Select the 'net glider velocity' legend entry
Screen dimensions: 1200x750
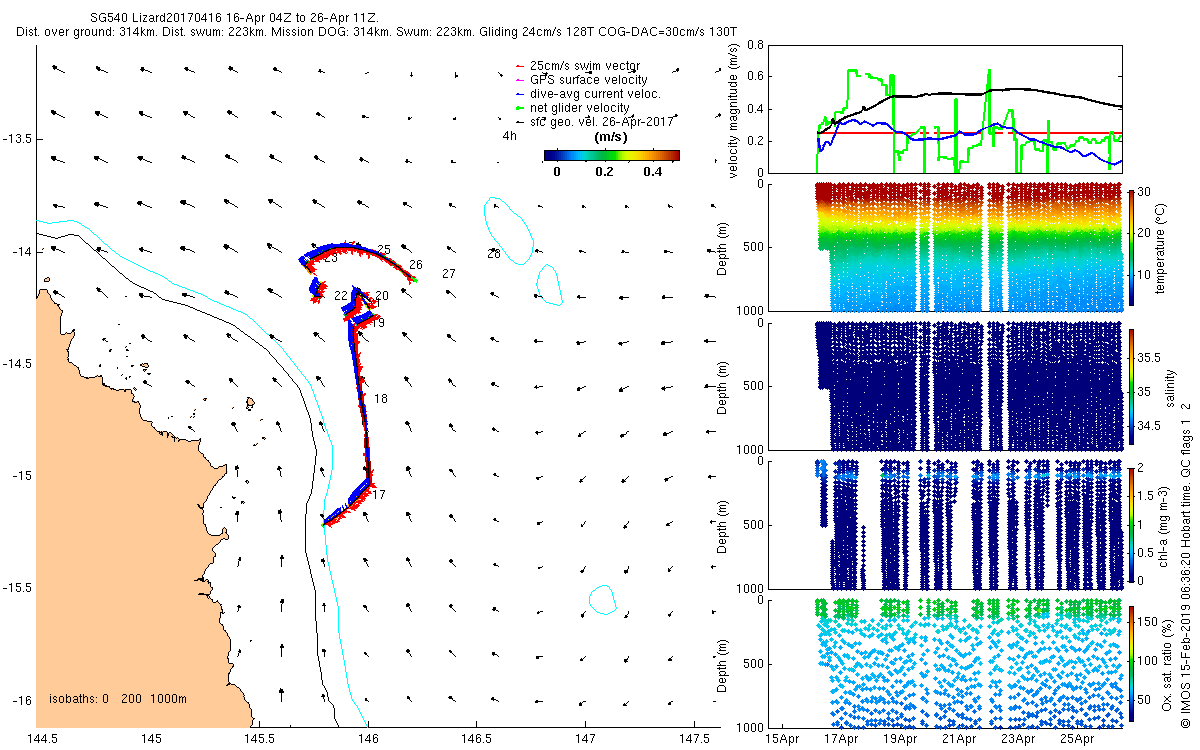pyautogui.click(x=572, y=108)
